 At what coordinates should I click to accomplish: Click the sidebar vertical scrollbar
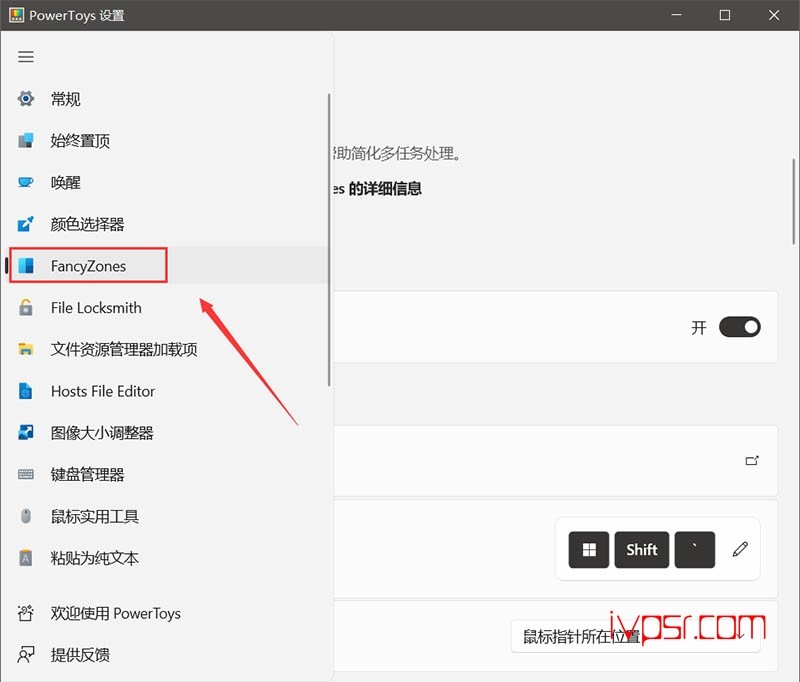(x=329, y=240)
